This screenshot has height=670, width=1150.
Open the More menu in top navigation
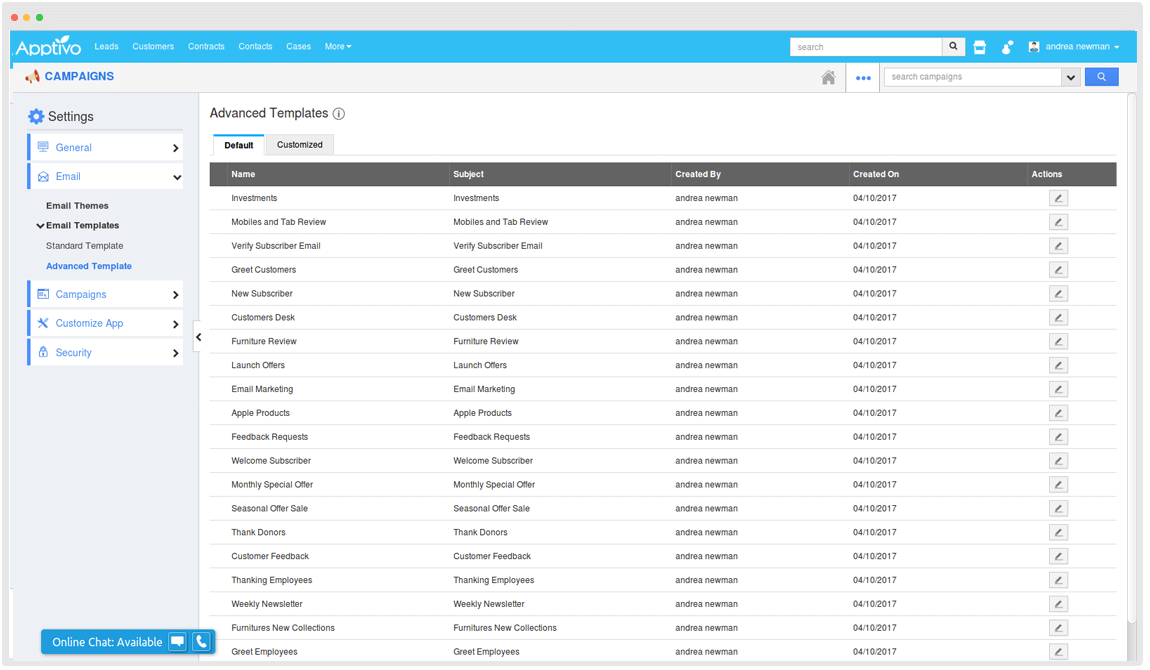(338, 47)
